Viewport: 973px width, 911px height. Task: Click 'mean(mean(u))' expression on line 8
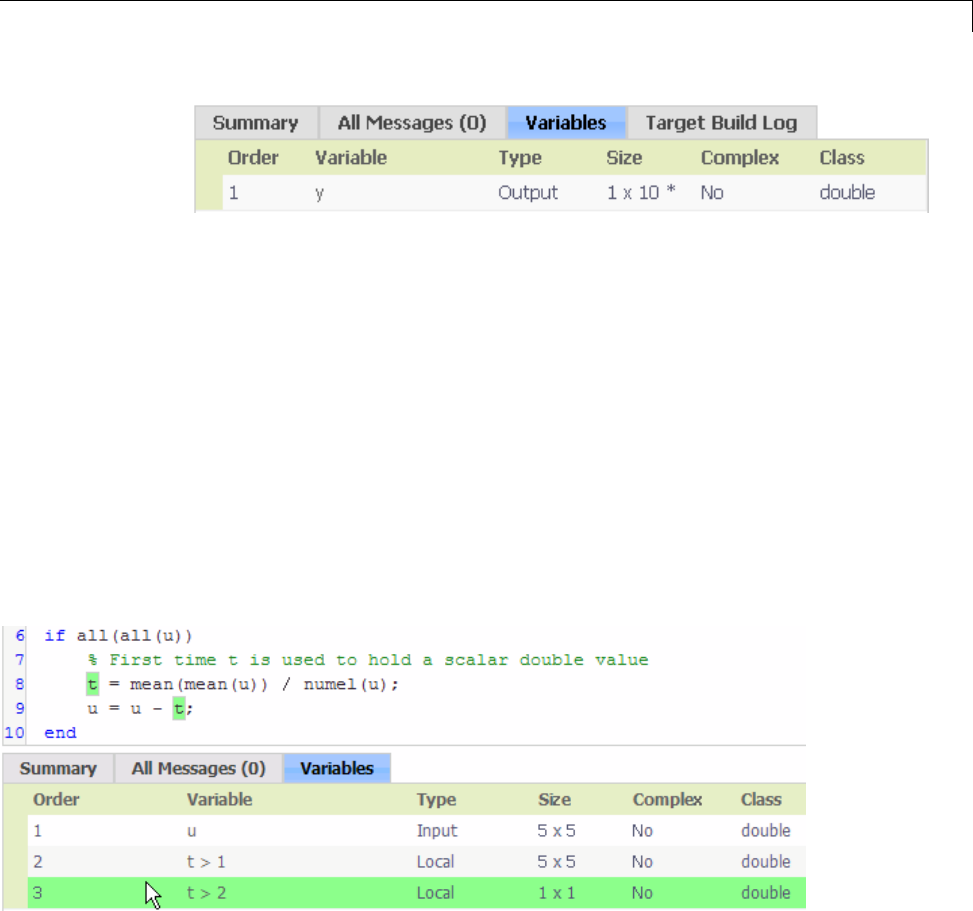pos(199,684)
